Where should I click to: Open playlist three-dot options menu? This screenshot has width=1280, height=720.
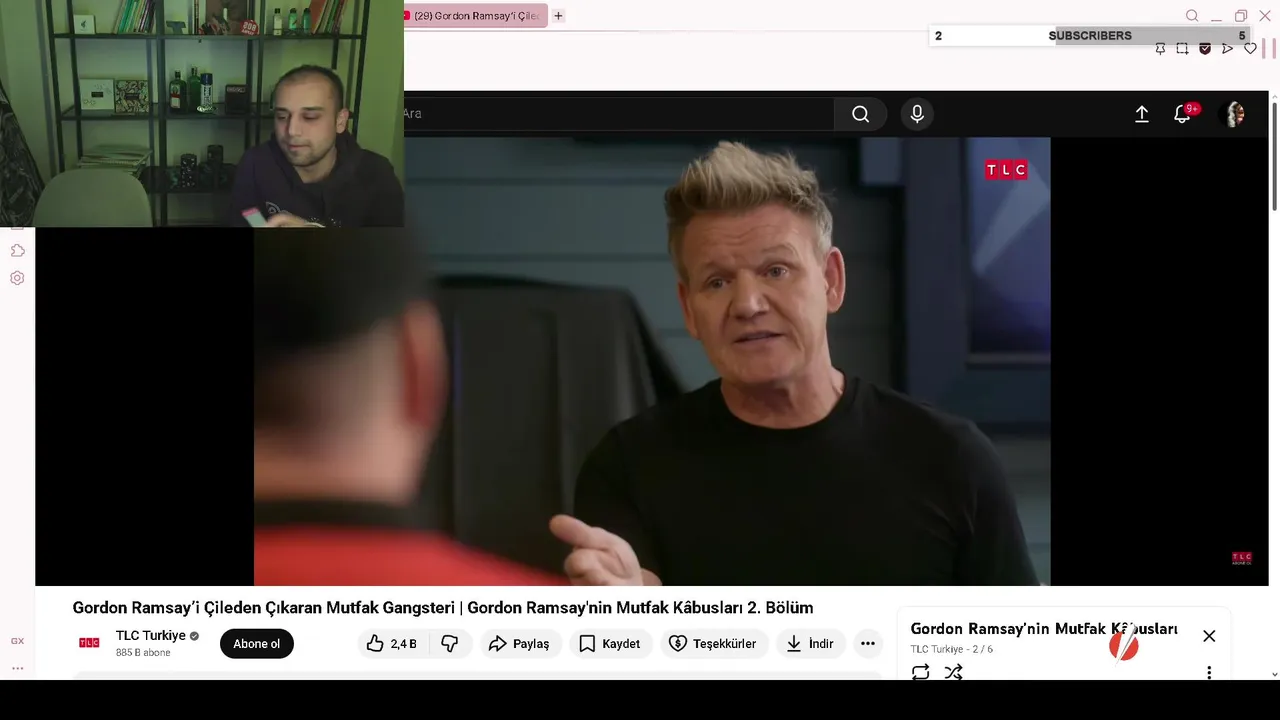[1209, 673]
